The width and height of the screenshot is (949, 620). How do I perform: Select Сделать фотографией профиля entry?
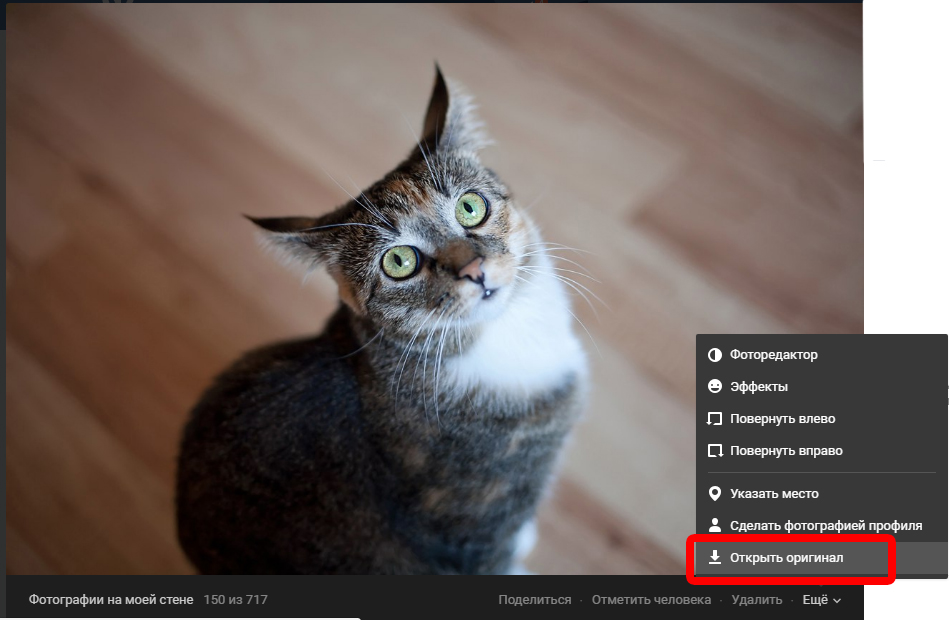tap(821, 526)
